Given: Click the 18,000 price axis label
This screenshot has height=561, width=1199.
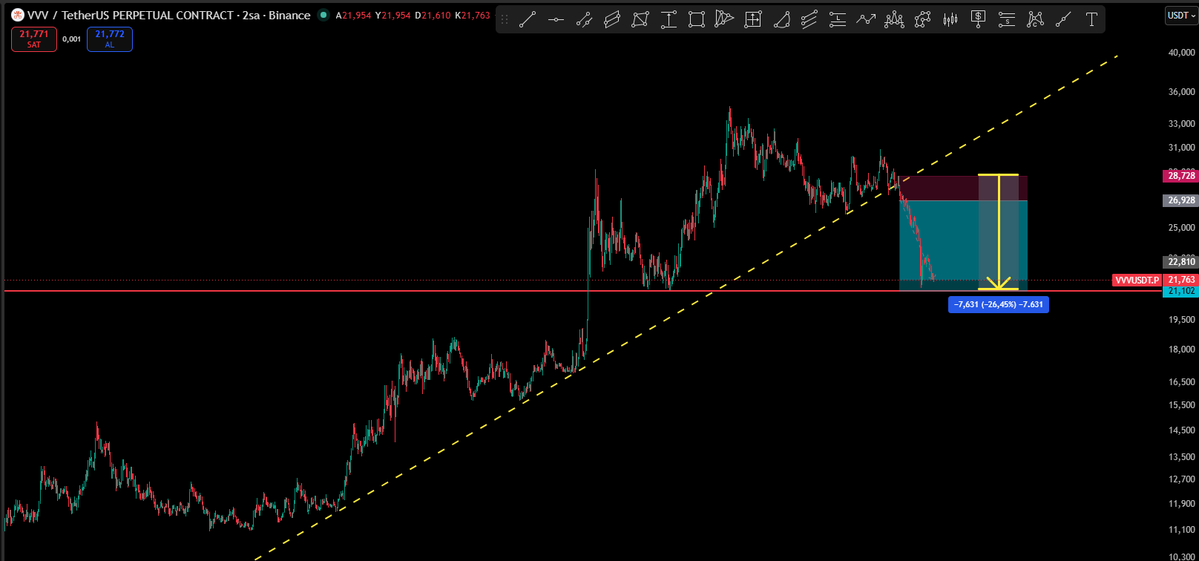Looking at the screenshot, I should (1180, 350).
